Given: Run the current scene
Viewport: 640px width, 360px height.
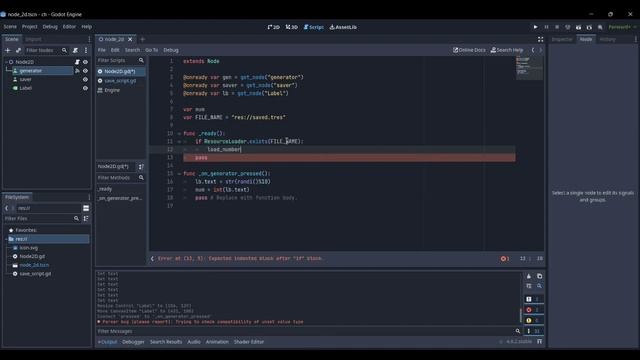Looking at the screenshot, I should point(578,27).
